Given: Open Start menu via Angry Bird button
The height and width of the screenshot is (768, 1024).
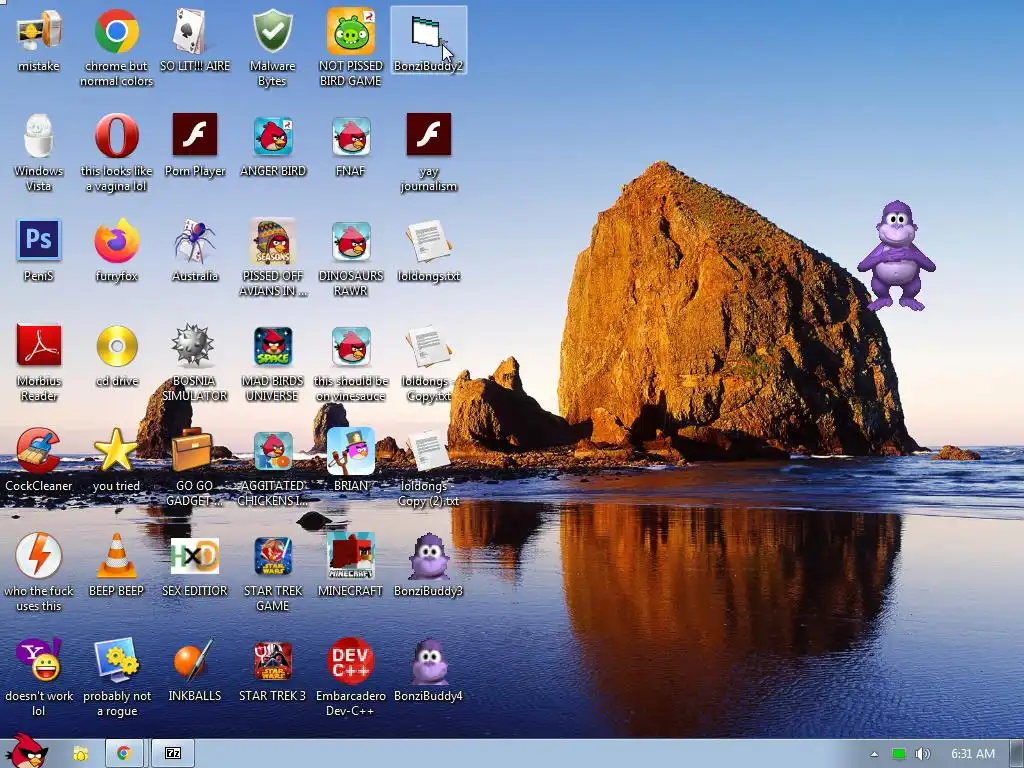Looking at the screenshot, I should click(26, 752).
